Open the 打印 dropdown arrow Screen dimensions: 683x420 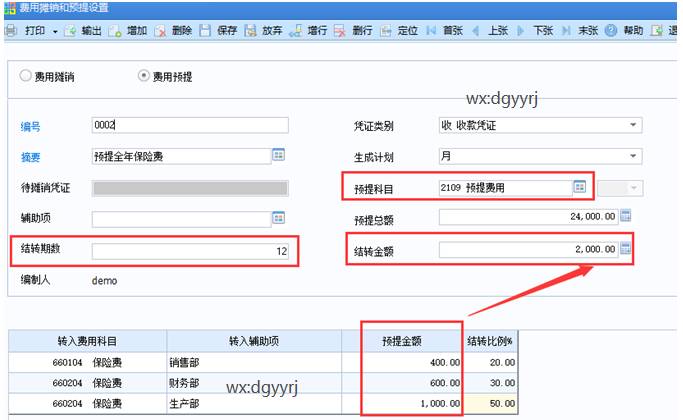(53, 30)
